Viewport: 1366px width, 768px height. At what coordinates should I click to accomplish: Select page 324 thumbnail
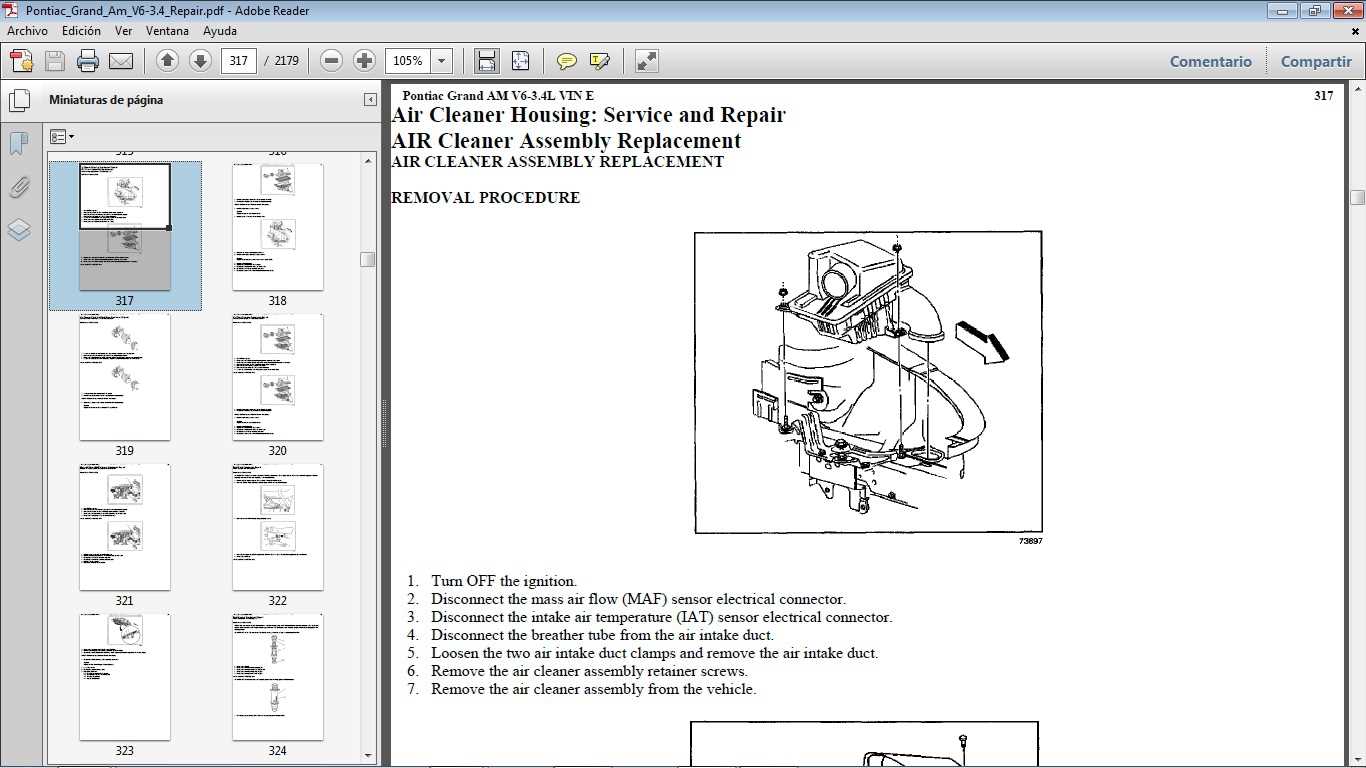point(278,677)
